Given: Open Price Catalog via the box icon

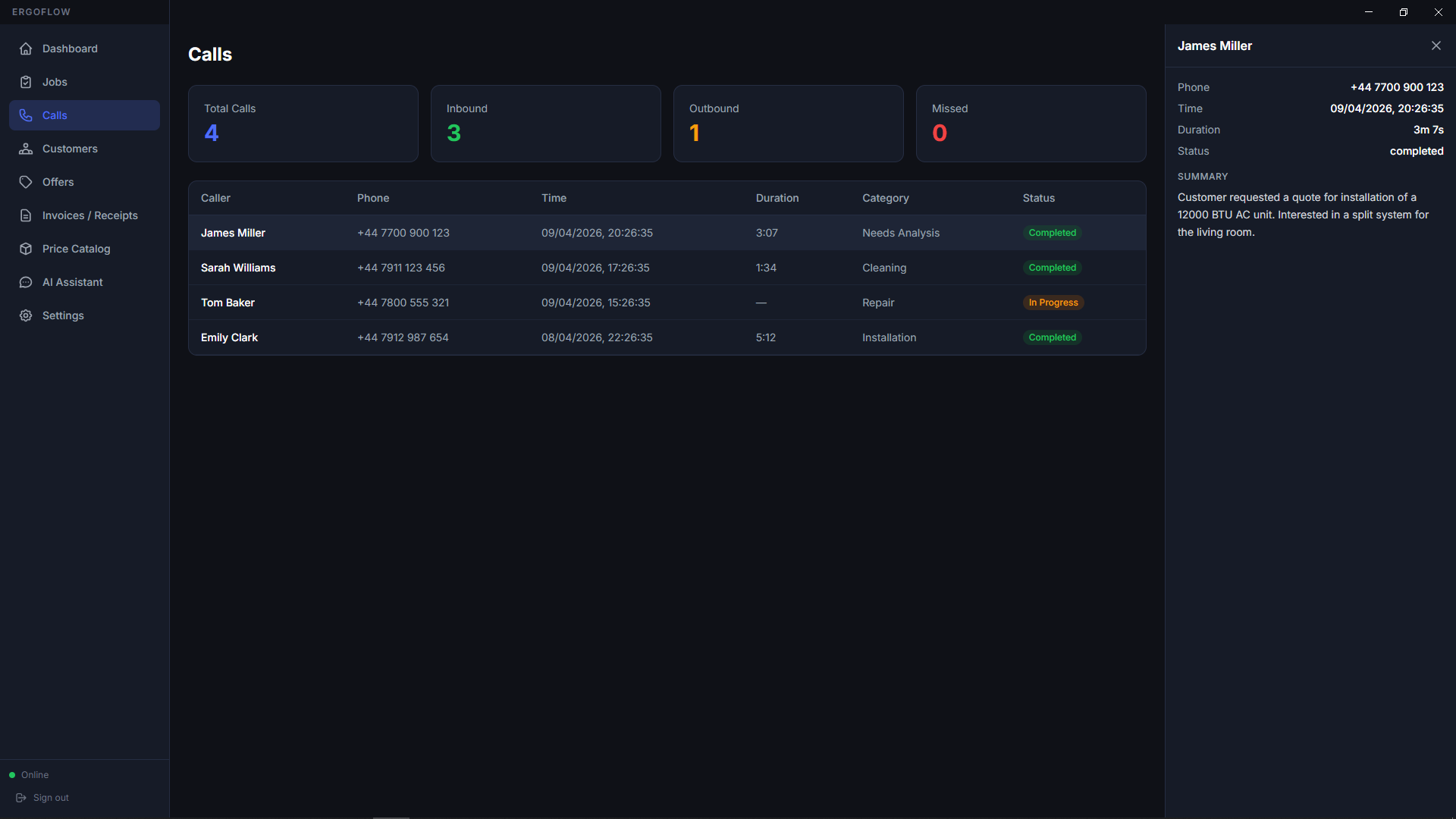Looking at the screenshot, I should point(26,249).
